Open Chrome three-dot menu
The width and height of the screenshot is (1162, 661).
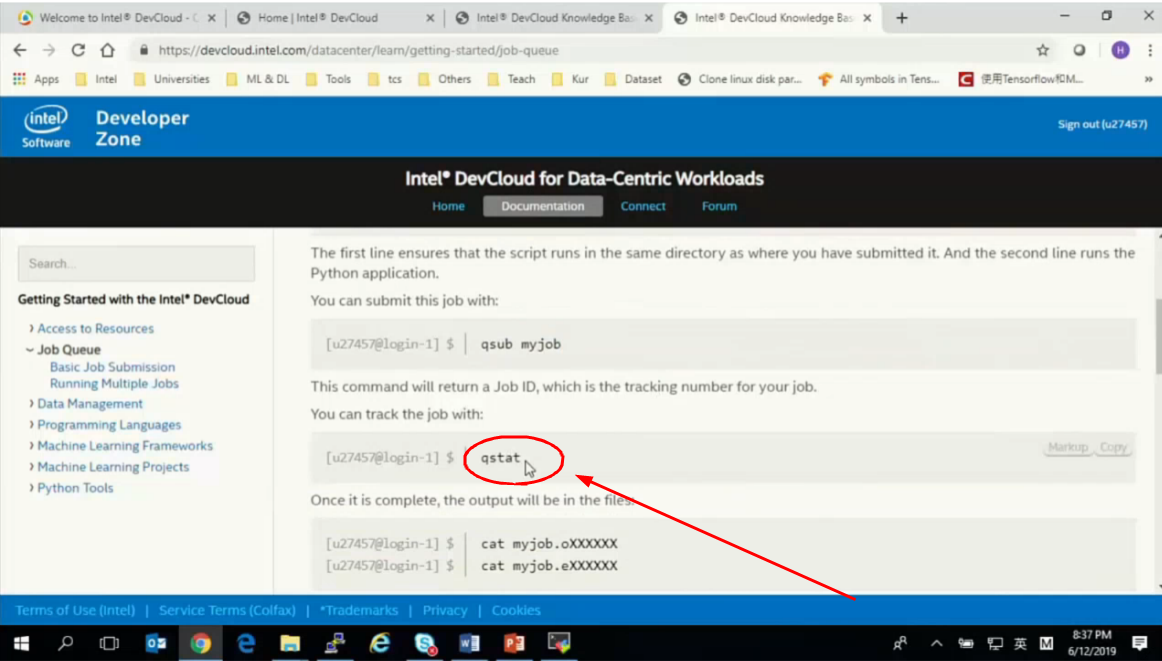tap(1149, 50)
